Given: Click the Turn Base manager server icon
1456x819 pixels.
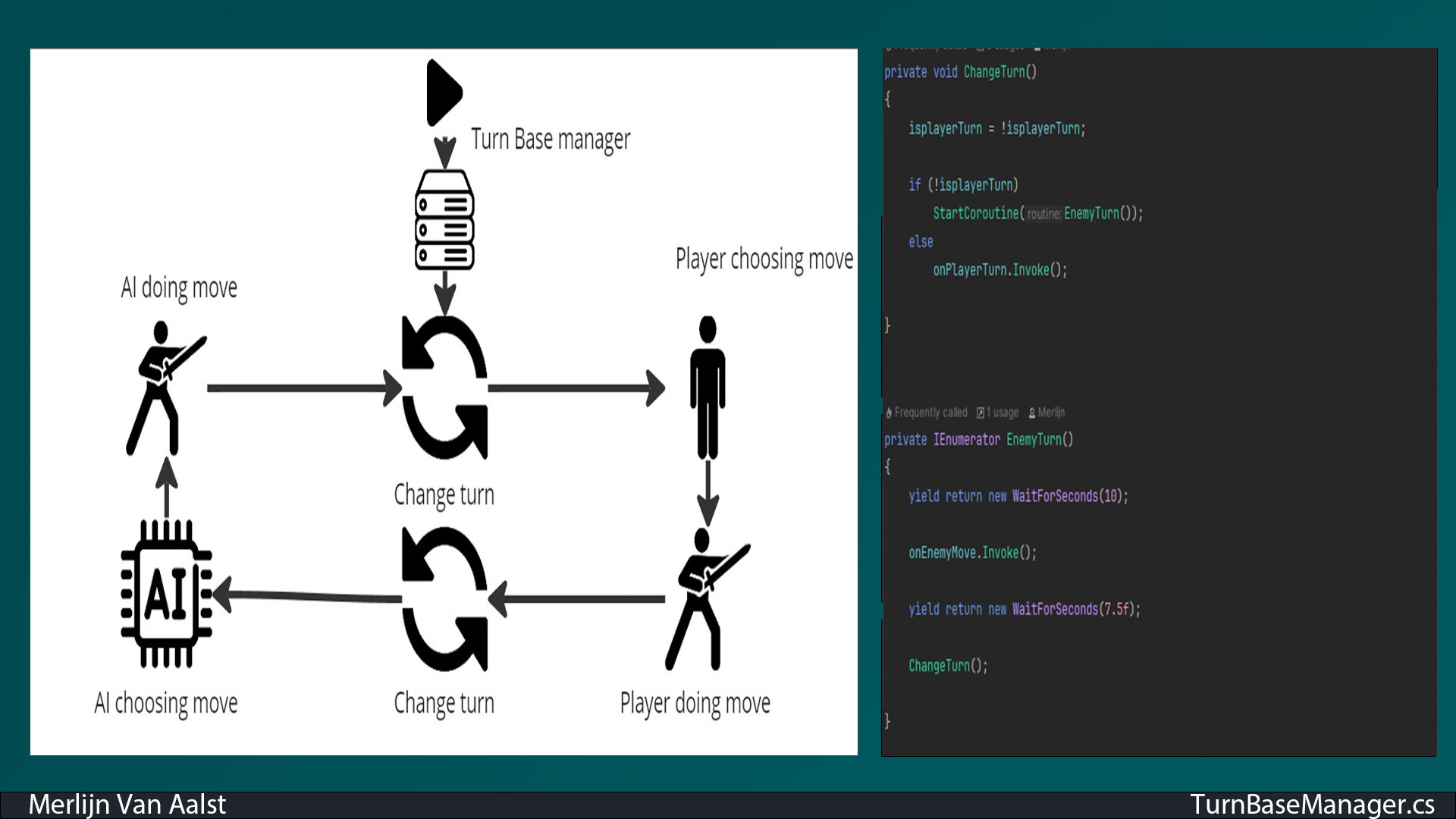Looking at the screenshot, I should (444, 220).
